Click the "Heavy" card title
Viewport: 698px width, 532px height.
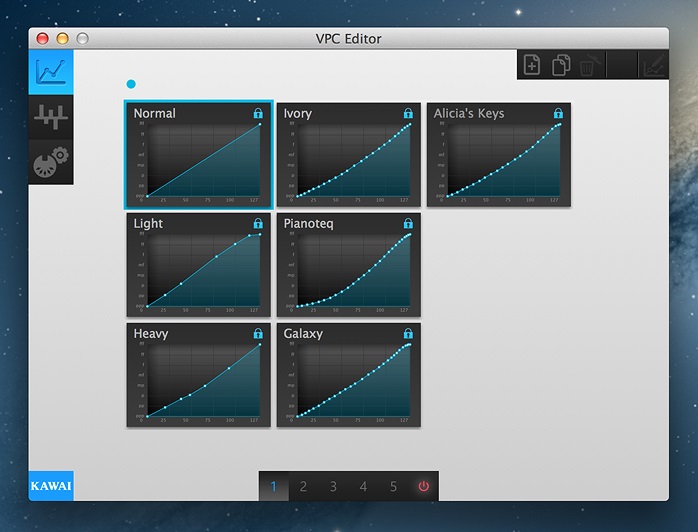tap(150, 333)
